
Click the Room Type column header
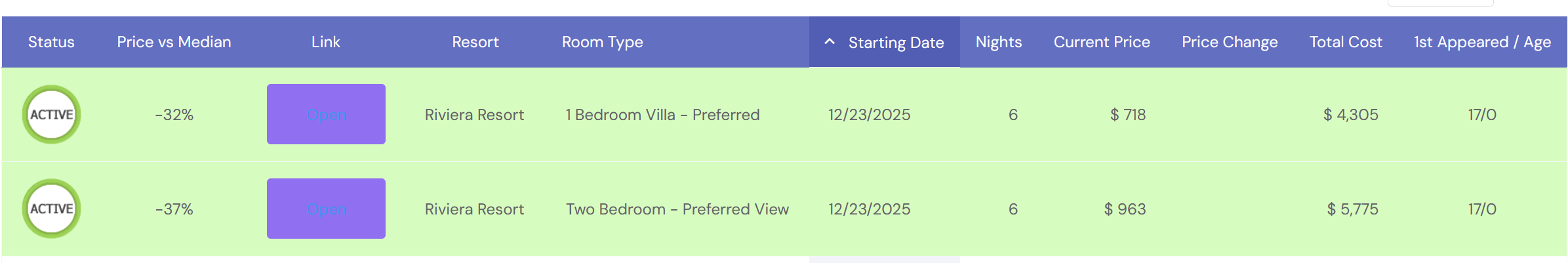pos(602,42)
